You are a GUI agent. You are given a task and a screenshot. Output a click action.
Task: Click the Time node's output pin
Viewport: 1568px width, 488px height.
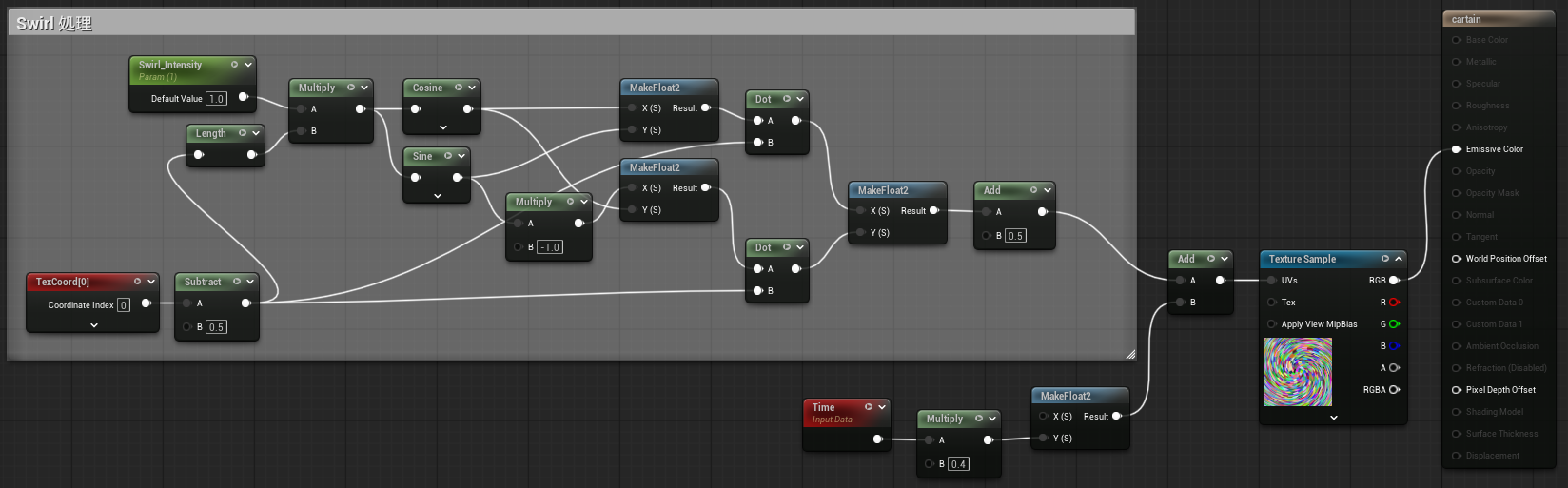coord(877,439)
